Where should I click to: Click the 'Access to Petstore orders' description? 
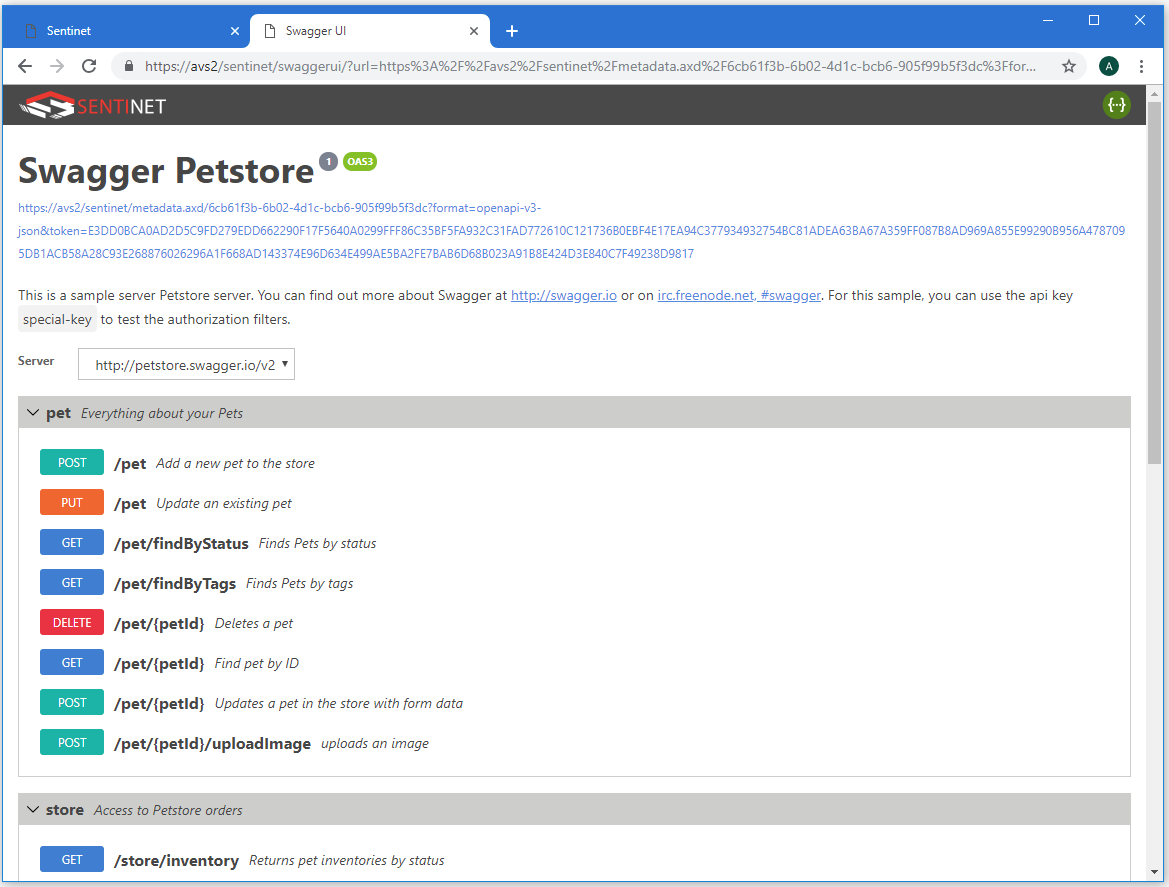click(168, 810)
